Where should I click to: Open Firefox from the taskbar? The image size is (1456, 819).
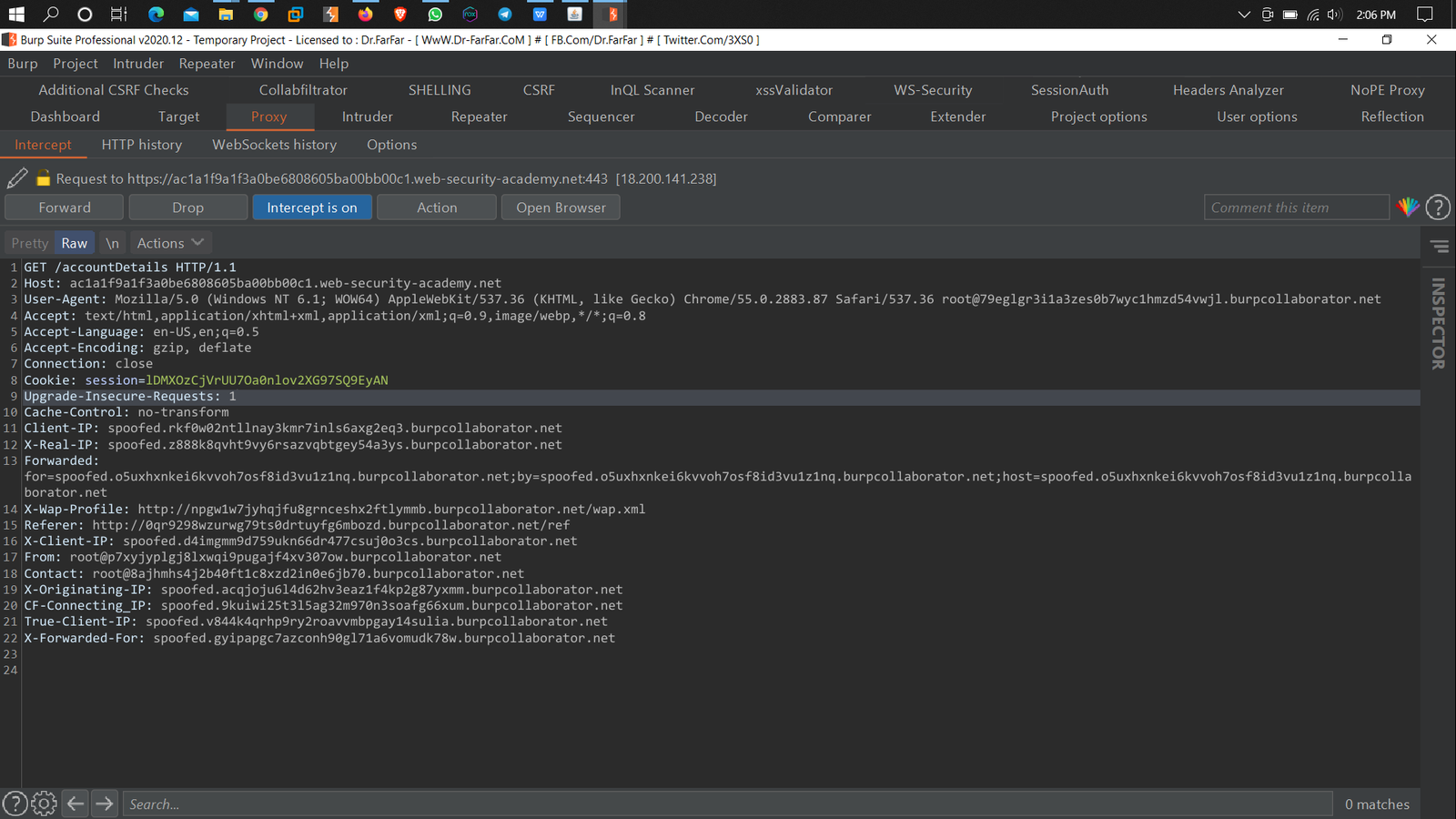(x=365, y=15)
